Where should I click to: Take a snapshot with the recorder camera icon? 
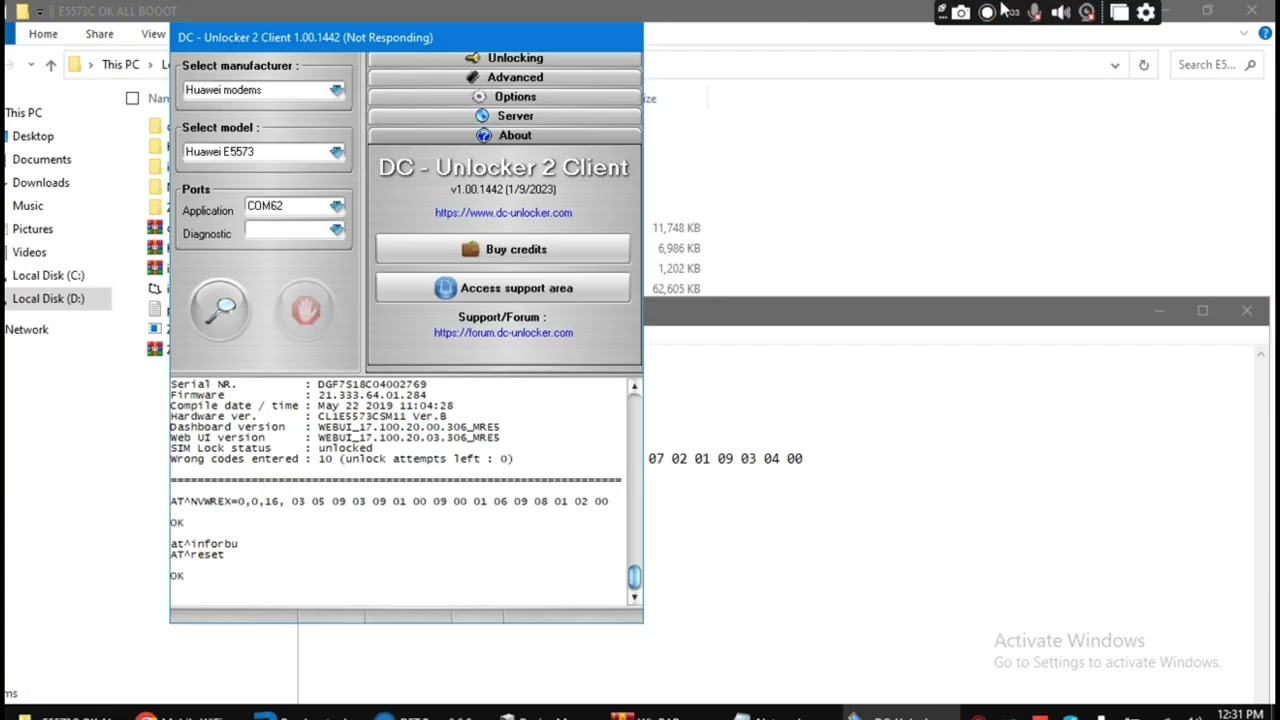(x=961, y=12)
